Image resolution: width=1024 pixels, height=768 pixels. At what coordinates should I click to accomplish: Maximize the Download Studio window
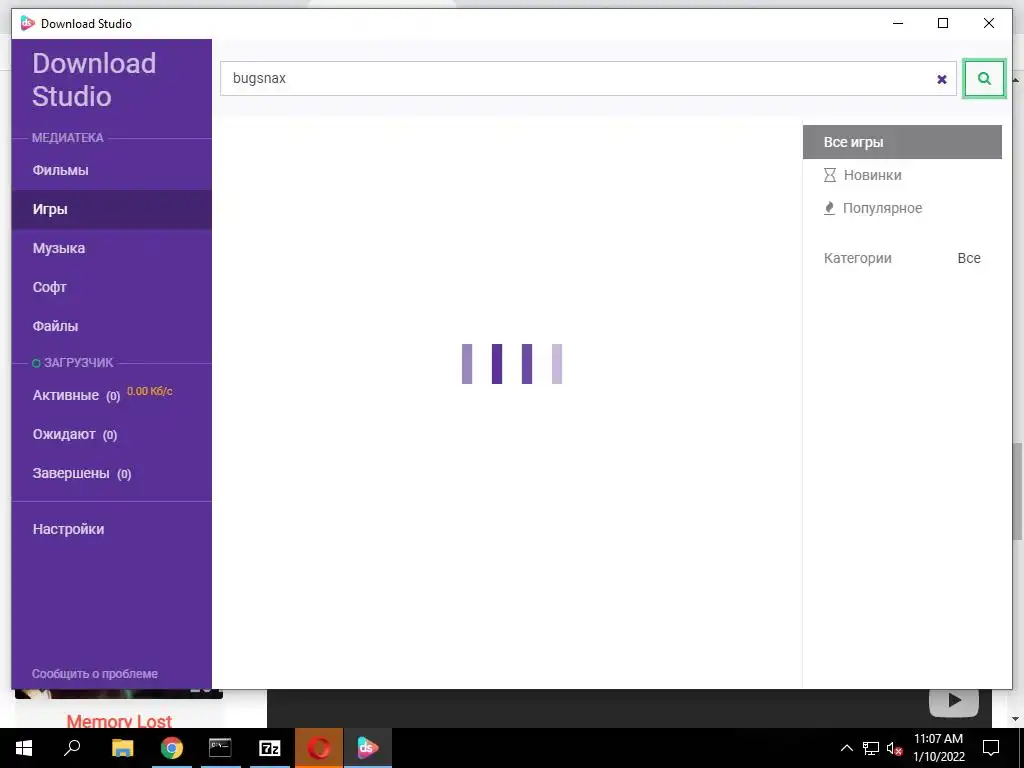[943, 24]
